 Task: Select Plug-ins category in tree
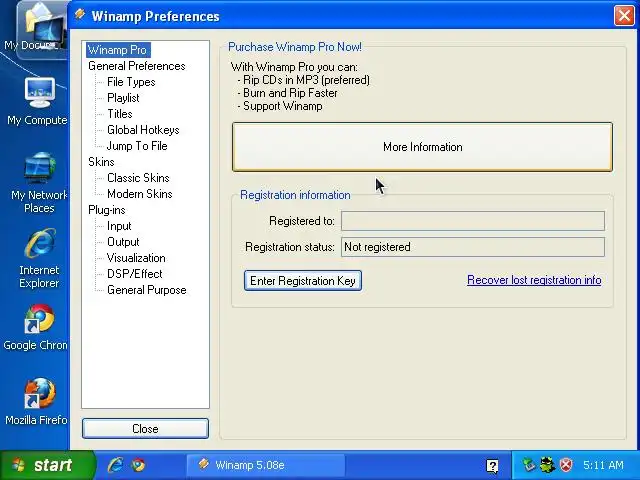point(107,210)
